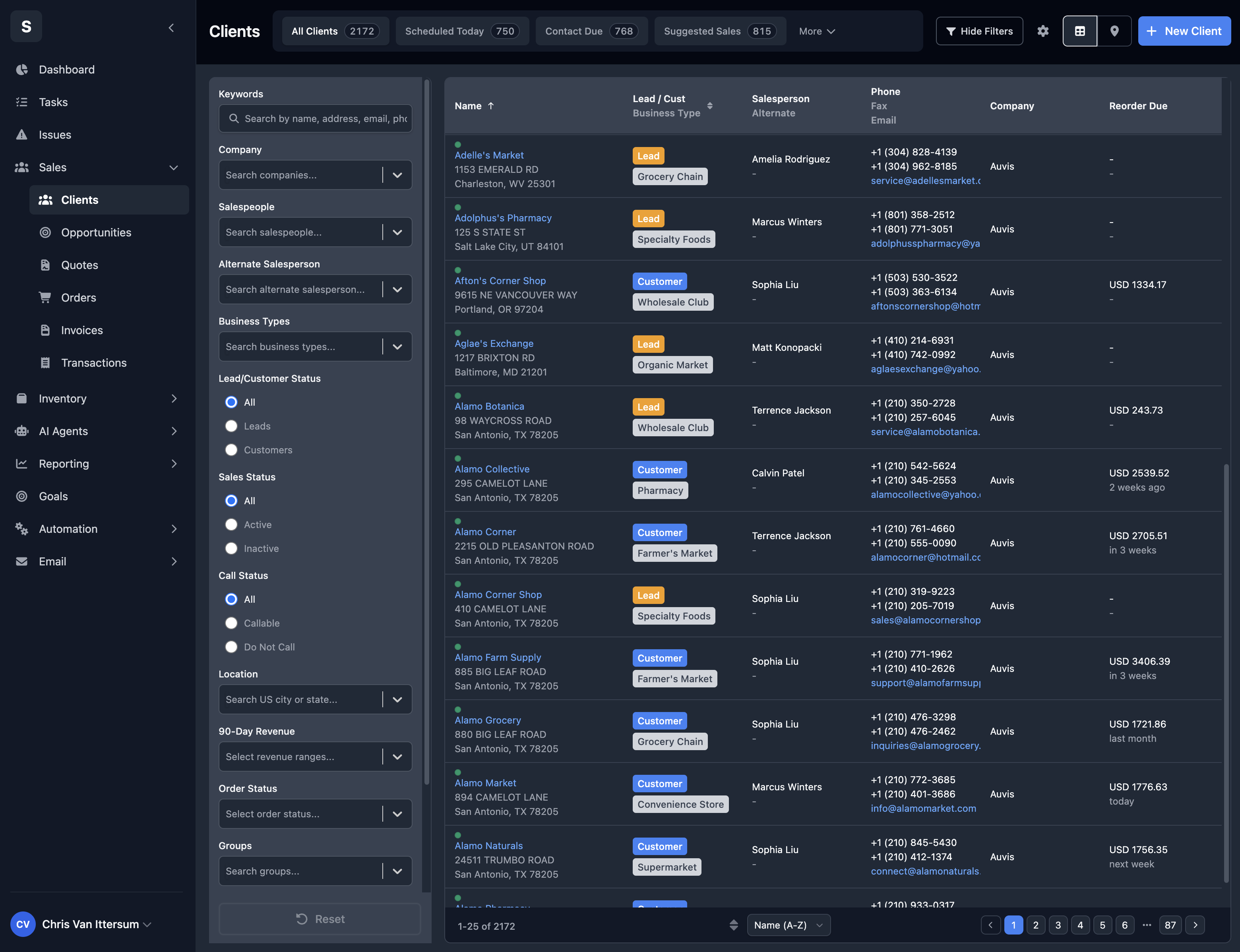Open the Salespeople filter dropdown
The height and width of the screenshot is (952, 1240).
(397, 232)
